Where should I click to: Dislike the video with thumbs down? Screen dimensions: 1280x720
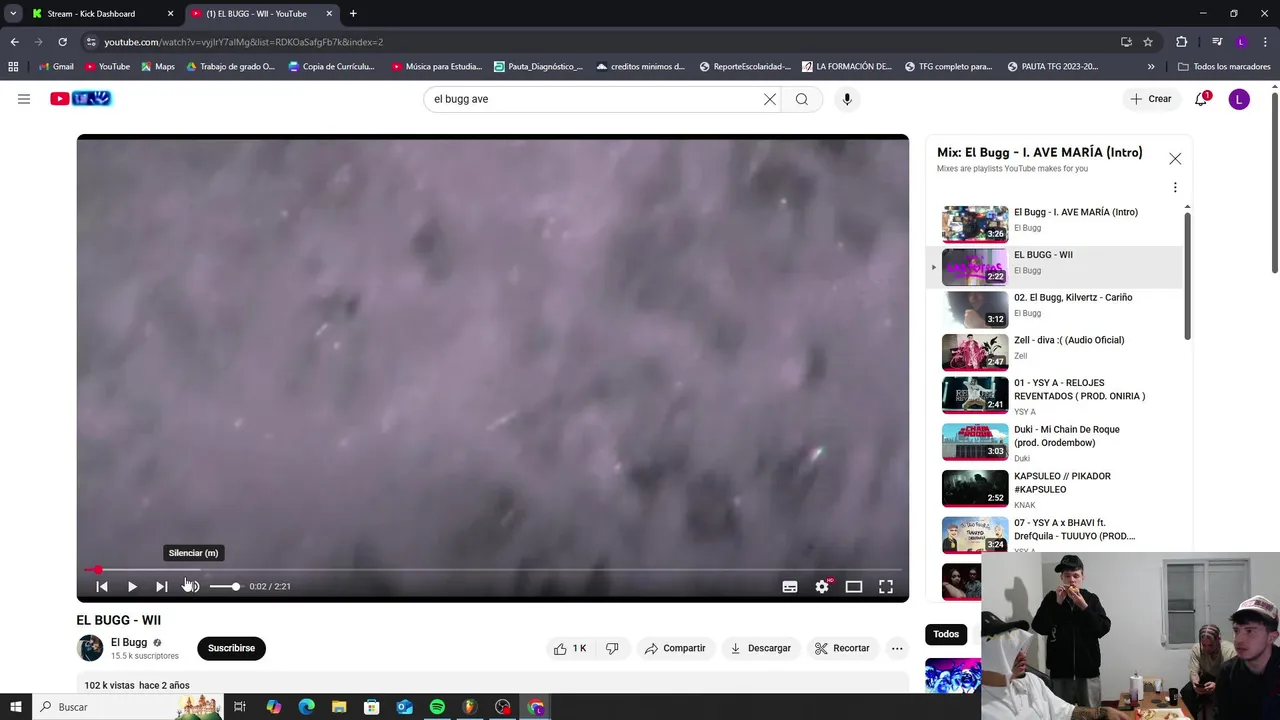coord(612,648)
